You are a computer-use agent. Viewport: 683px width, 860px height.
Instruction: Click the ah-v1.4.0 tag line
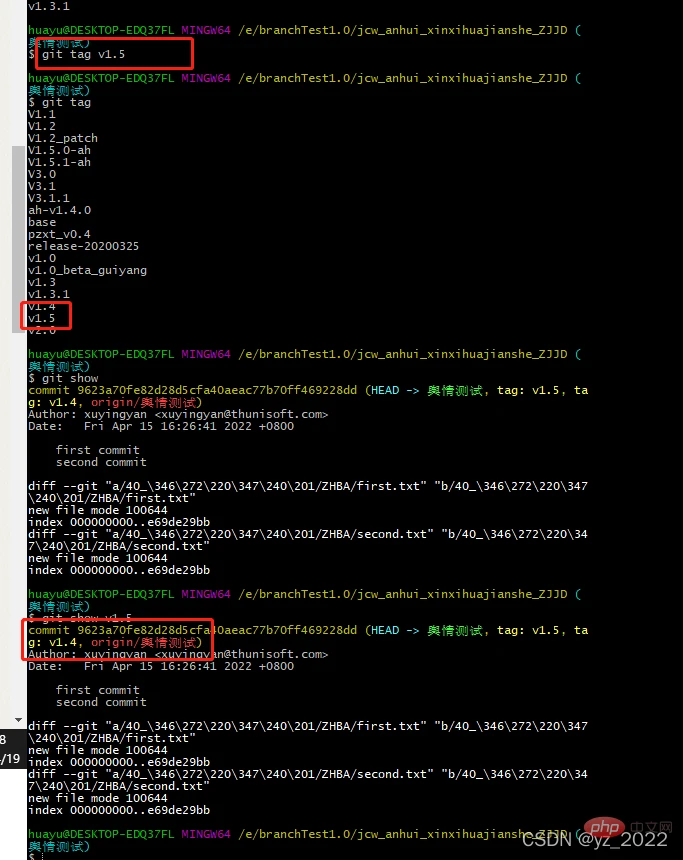59,210
